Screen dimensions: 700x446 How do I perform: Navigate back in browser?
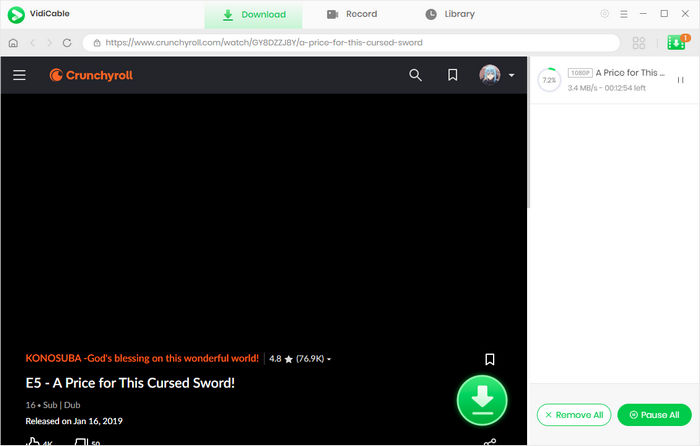(x=32, y=43)
